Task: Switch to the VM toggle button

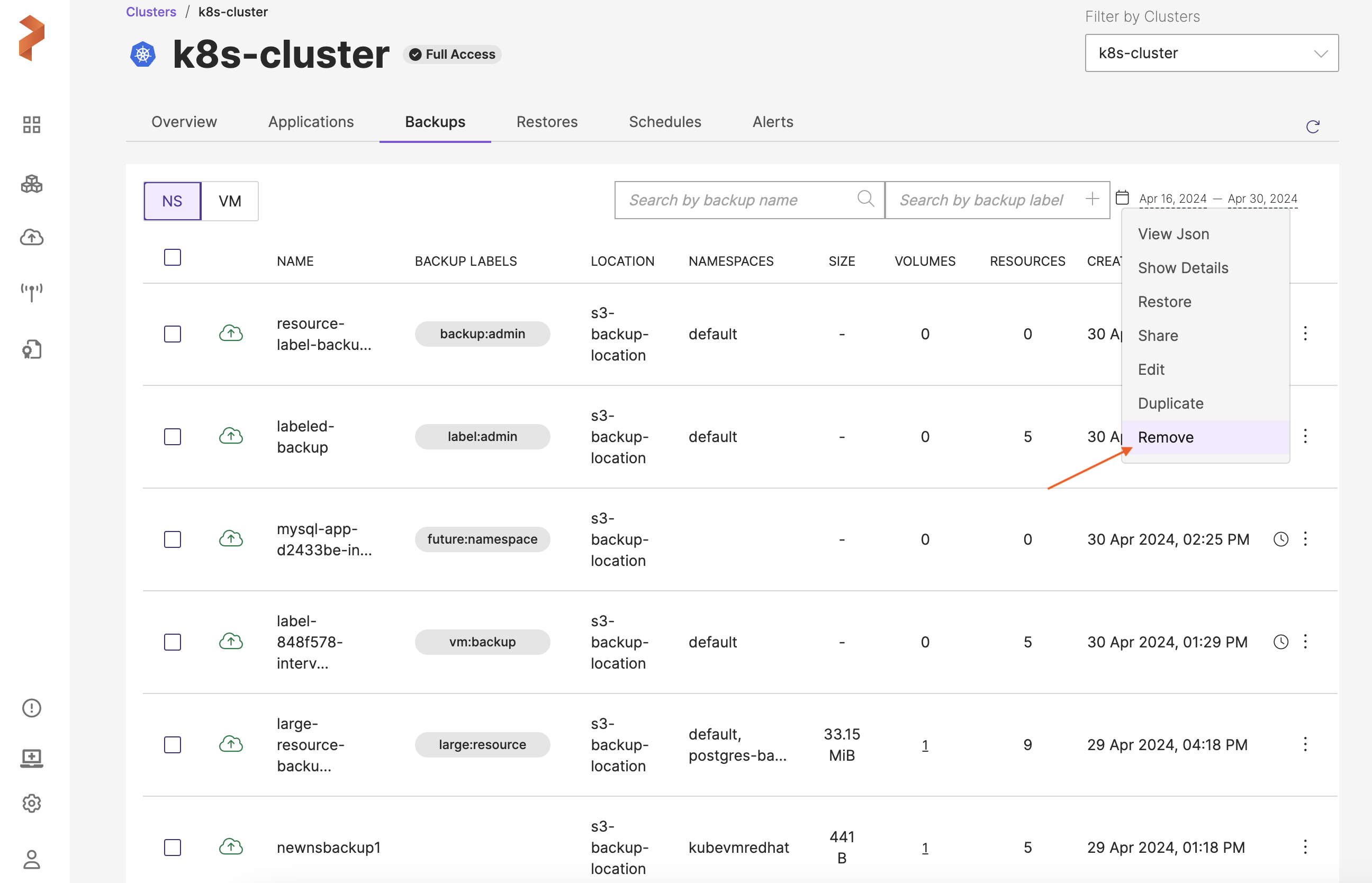Action: (x=229, y=201)
